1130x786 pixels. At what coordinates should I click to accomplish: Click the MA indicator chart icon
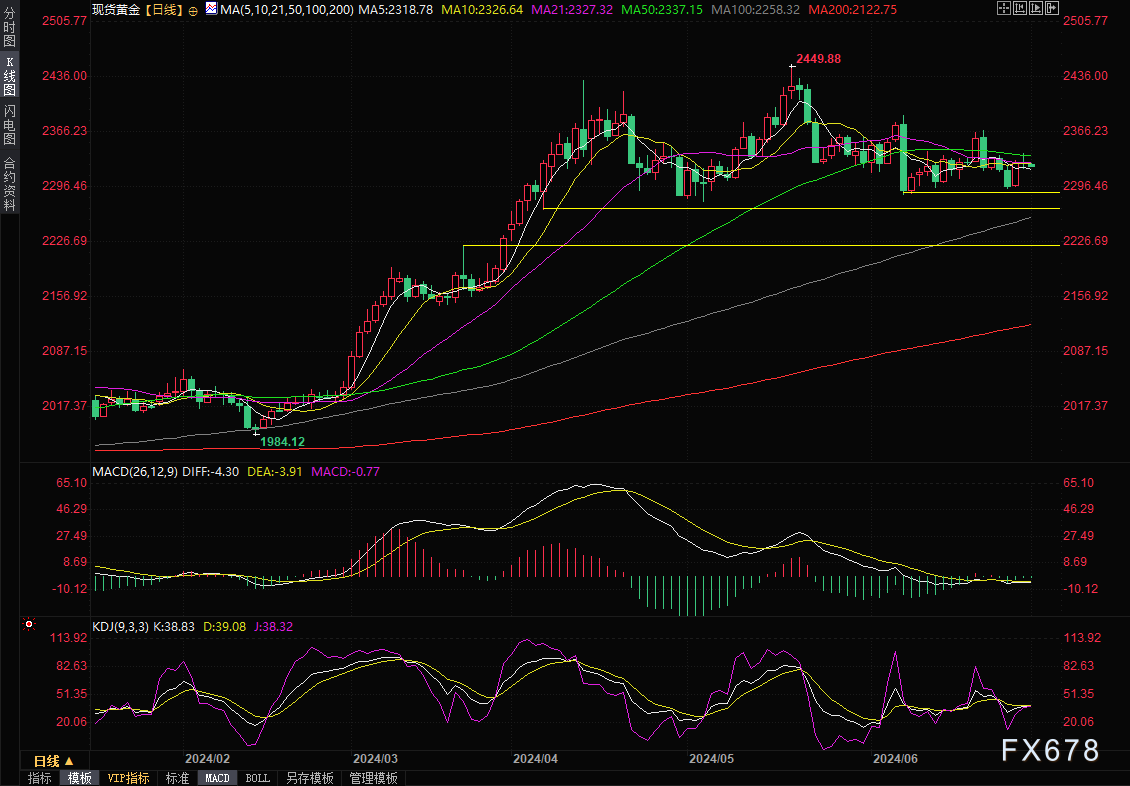[x=210, y=8]
